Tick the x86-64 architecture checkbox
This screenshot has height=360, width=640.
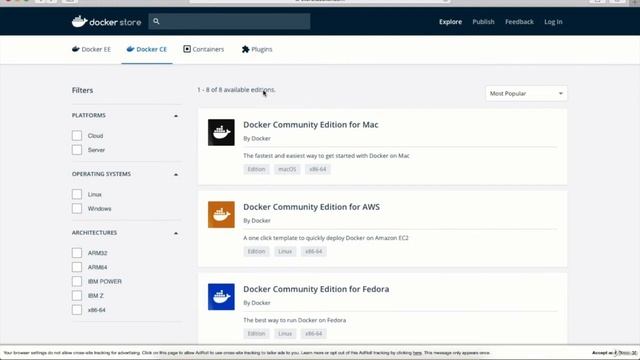pos(77,310)
